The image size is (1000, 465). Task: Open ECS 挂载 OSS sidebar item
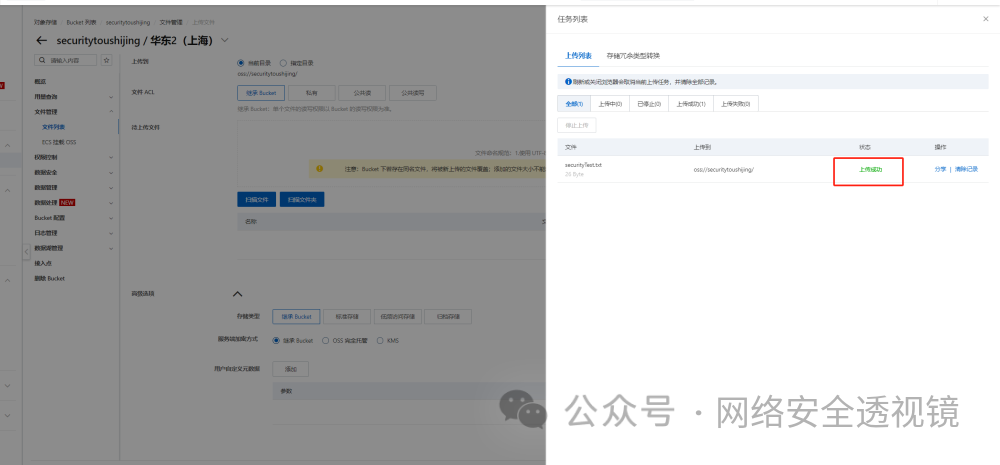(59, 142)
